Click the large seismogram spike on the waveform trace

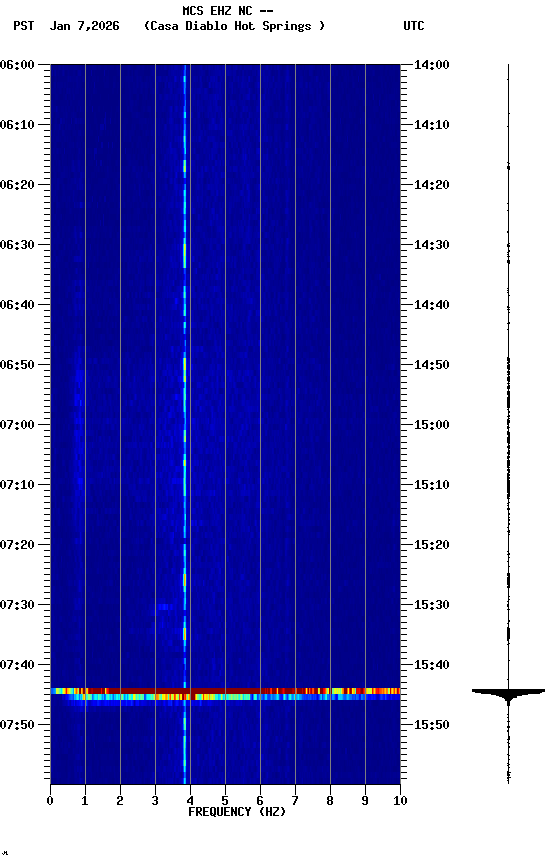click(x=508, y=693)
